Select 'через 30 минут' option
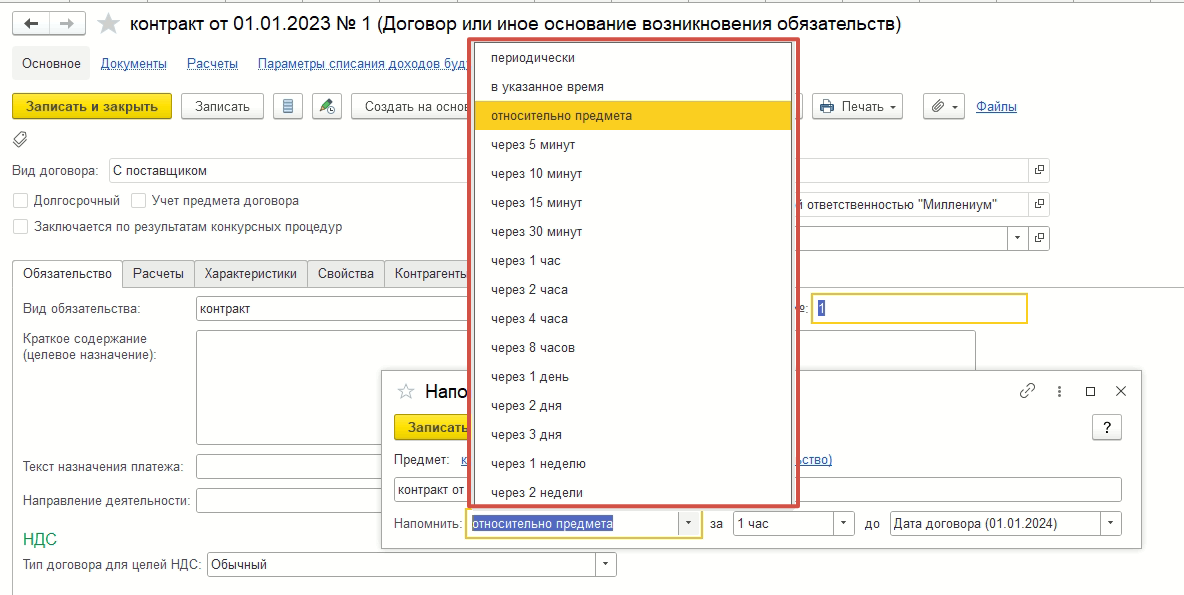Image resolution: width=1184 pixels, height=595 pixels. coord(633,232)
